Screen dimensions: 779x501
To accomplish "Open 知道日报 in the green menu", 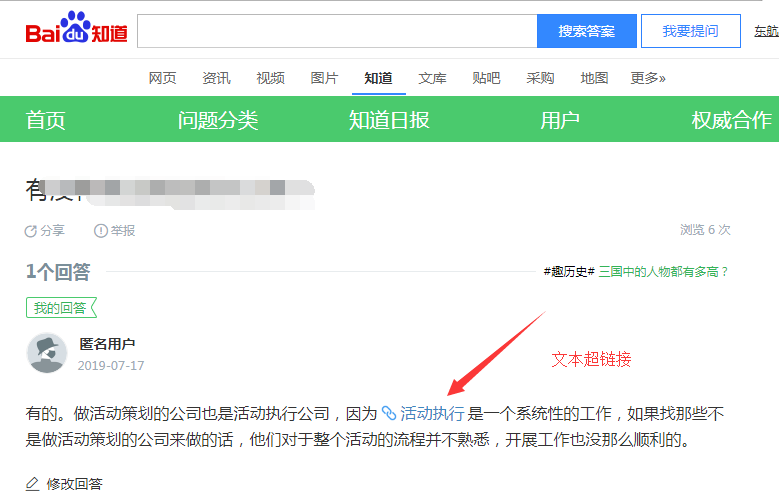I will 389,120.
